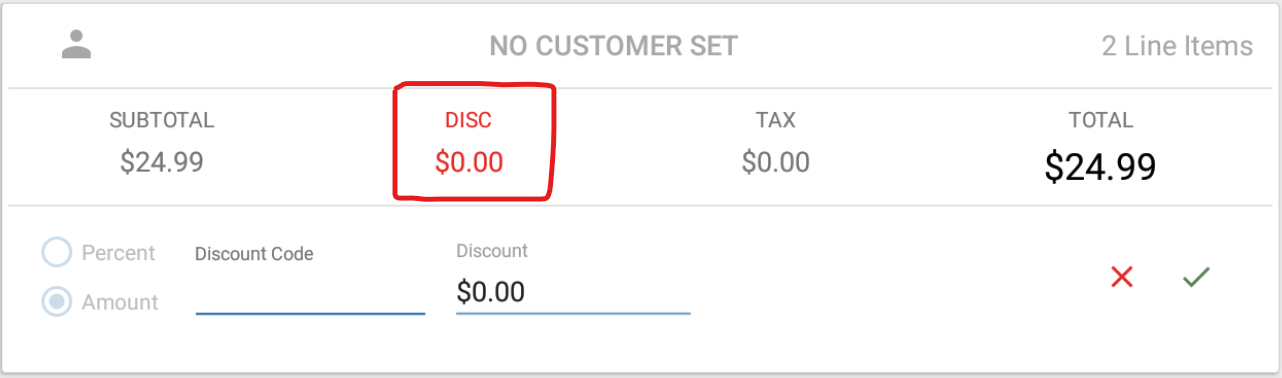View the 2 Line Items link
Image resolution: width=1282 pixels, height=378 pixels.
(x=1177, y=45)
